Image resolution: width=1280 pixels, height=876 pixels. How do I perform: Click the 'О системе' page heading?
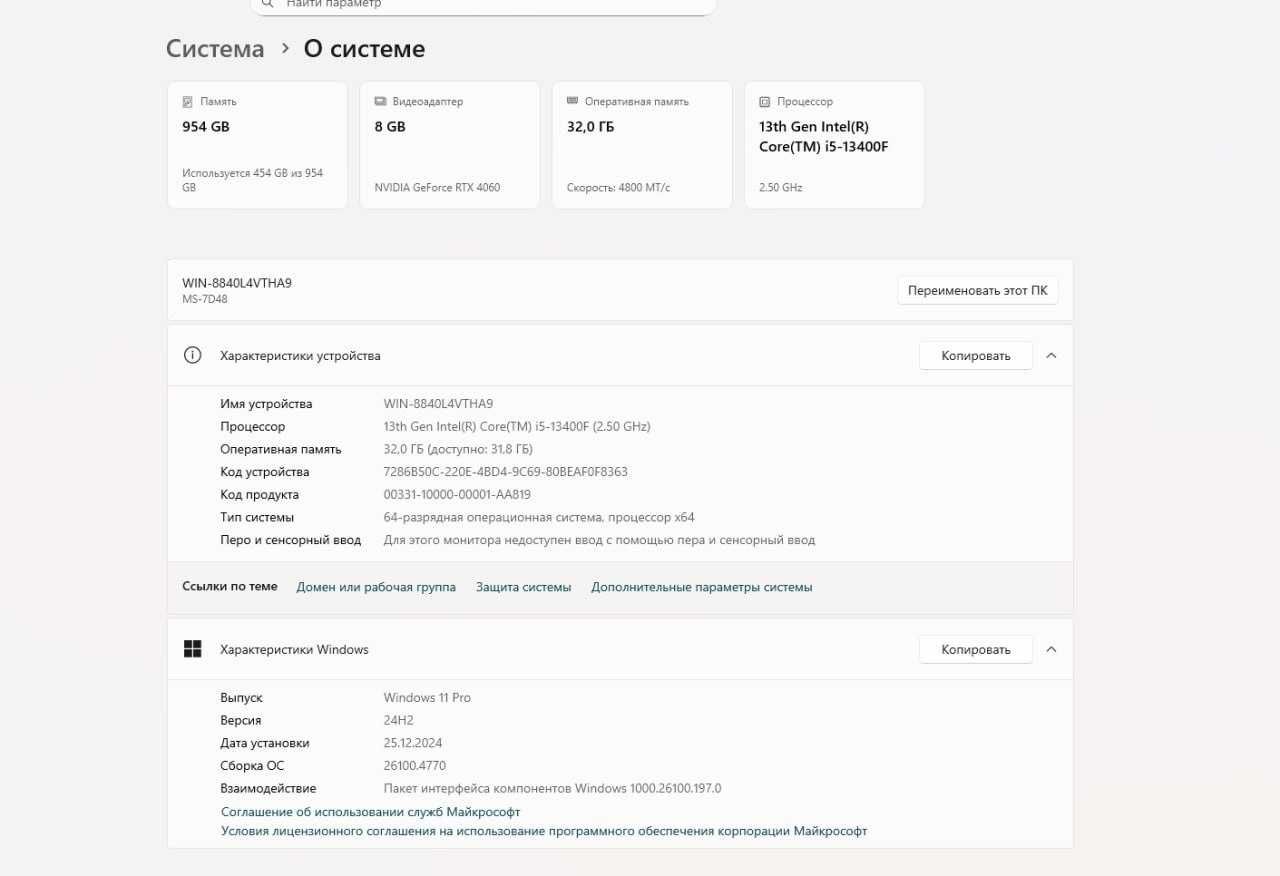click(364, 49)
